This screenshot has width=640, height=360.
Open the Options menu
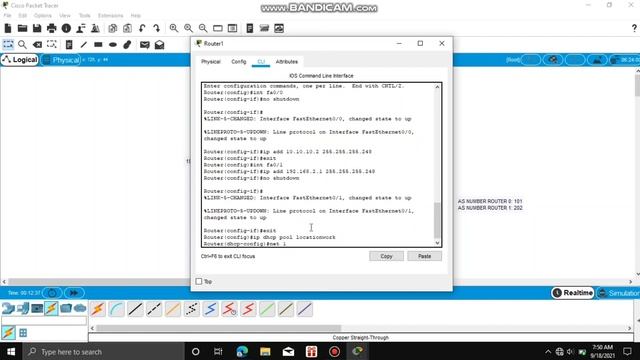click(43, 16)
